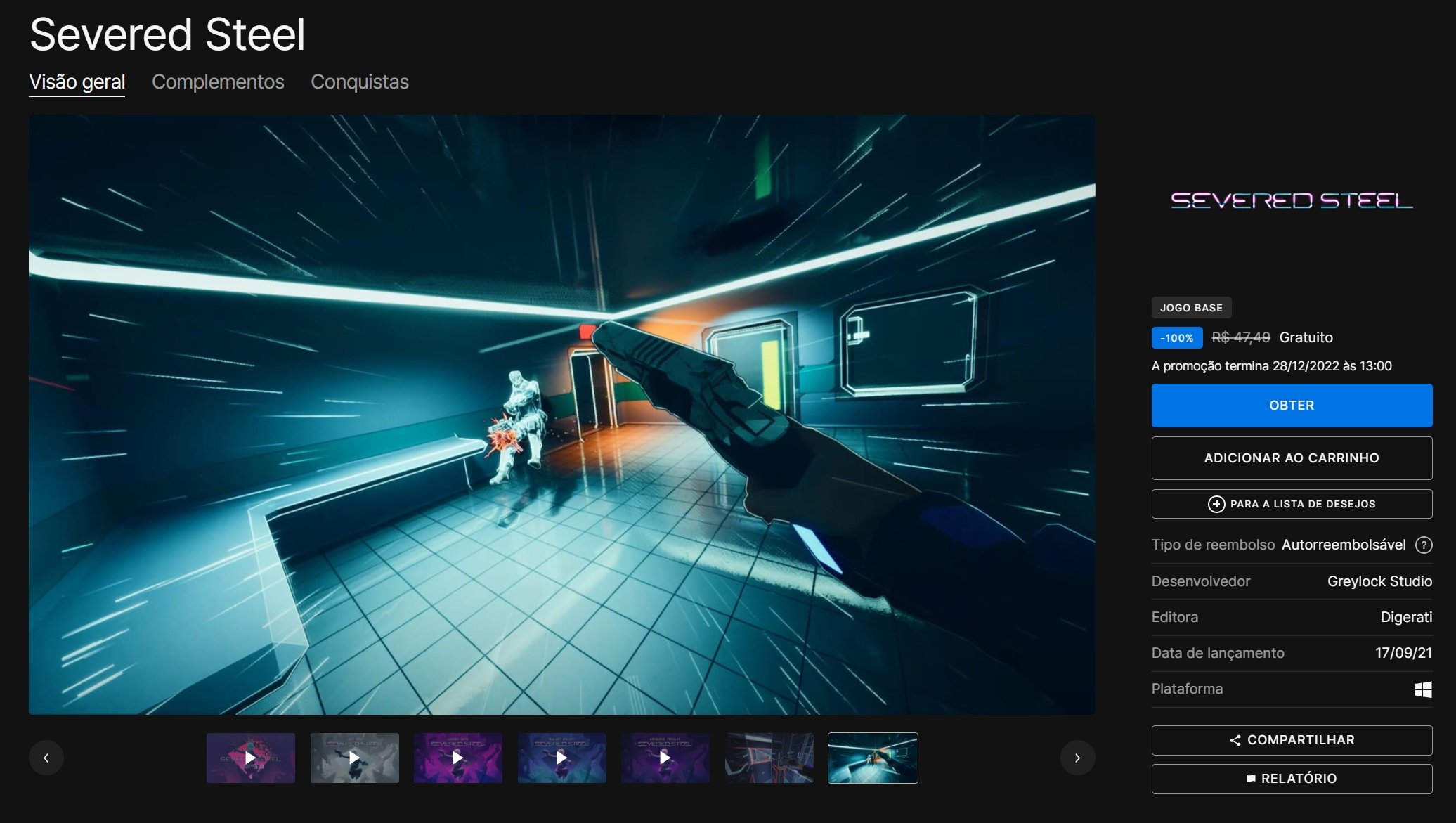Play the fourth blue trailer thumbnail
The height and width of the screenshot is (823, 1456).
tap(562, 758)
